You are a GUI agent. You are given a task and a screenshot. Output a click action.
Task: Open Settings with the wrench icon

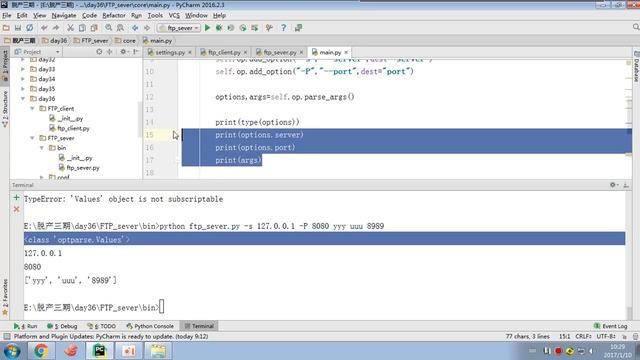pos(269,28)
